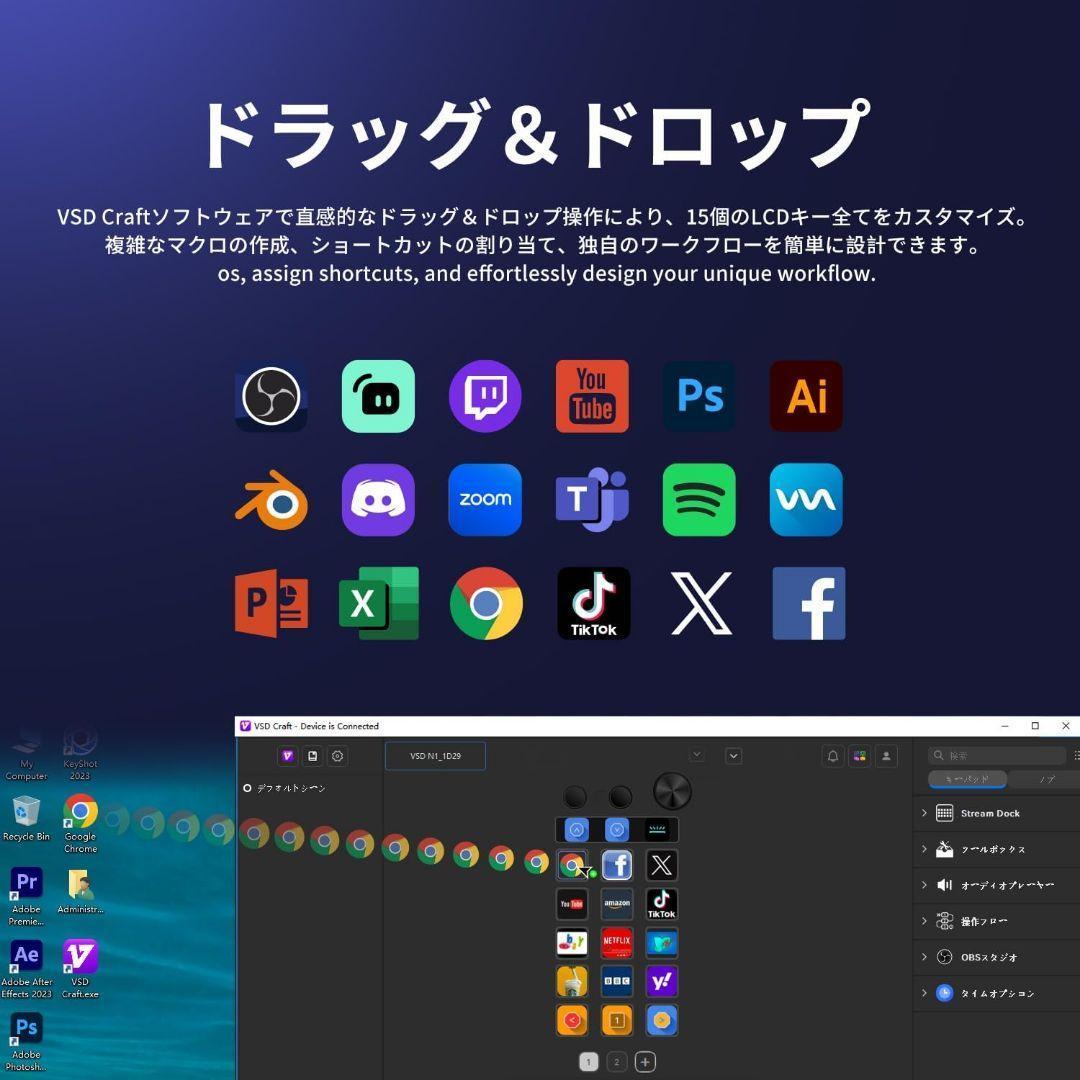Open the Adobe Premiere desktop shortcut
This screenshot has height=1080, width=1080.
click(26, 896)
